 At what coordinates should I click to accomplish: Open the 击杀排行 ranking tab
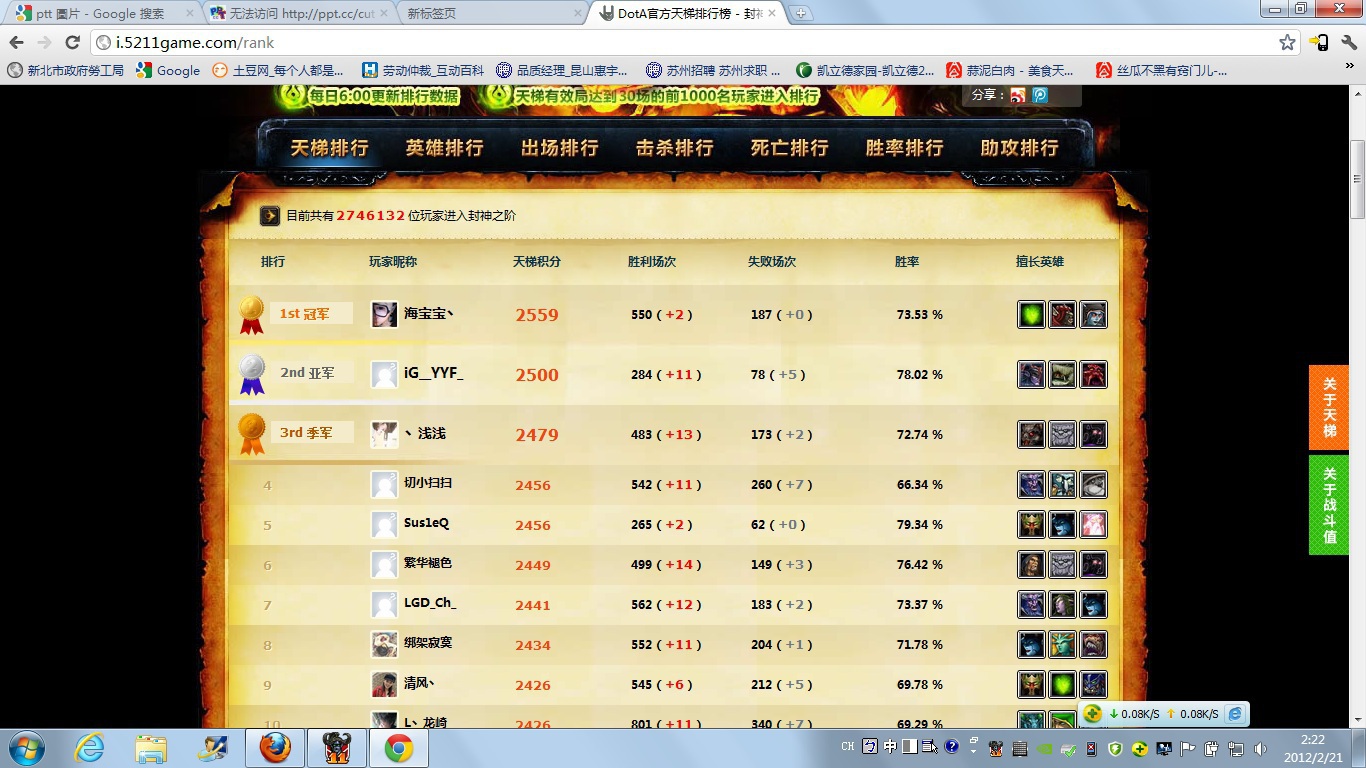click(674, 148)
